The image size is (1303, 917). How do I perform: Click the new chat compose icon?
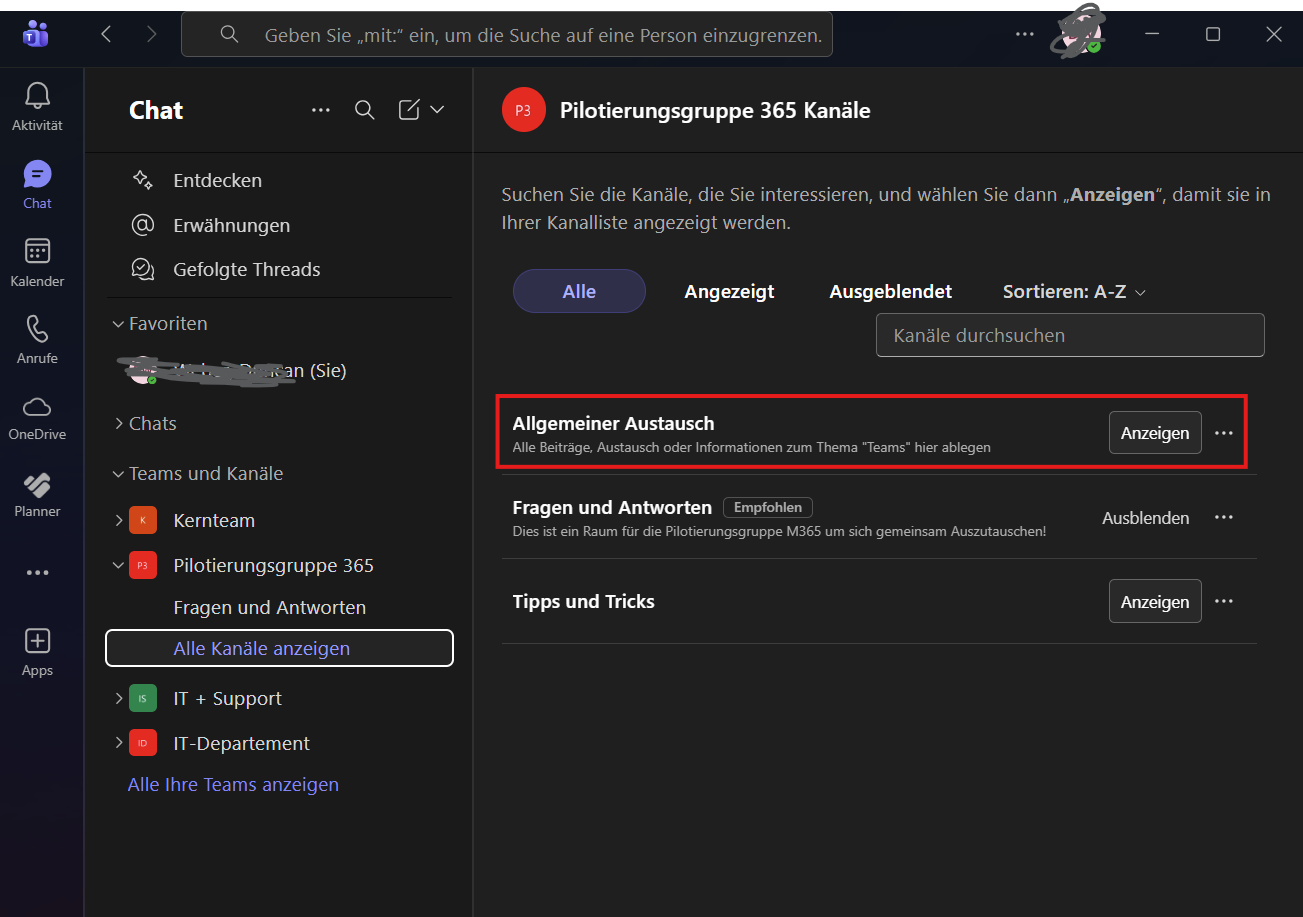tap(409, 110)
